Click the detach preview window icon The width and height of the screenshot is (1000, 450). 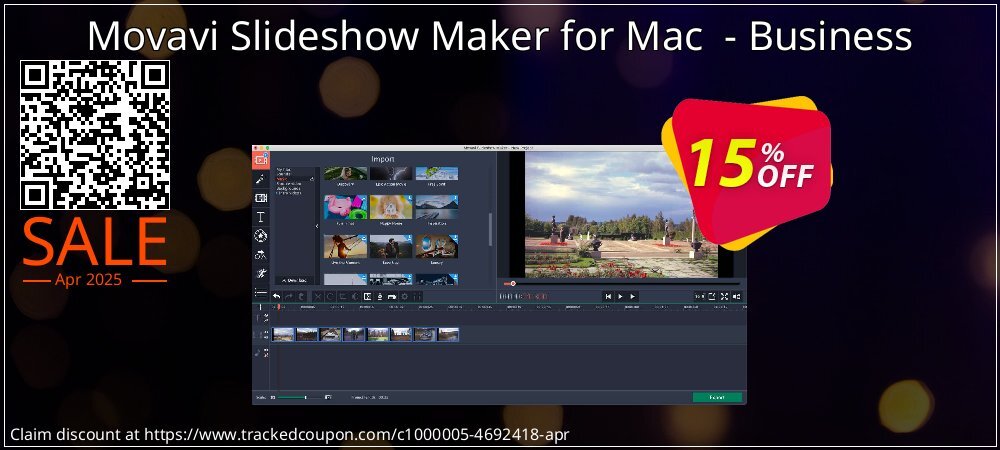click(712, 296)
